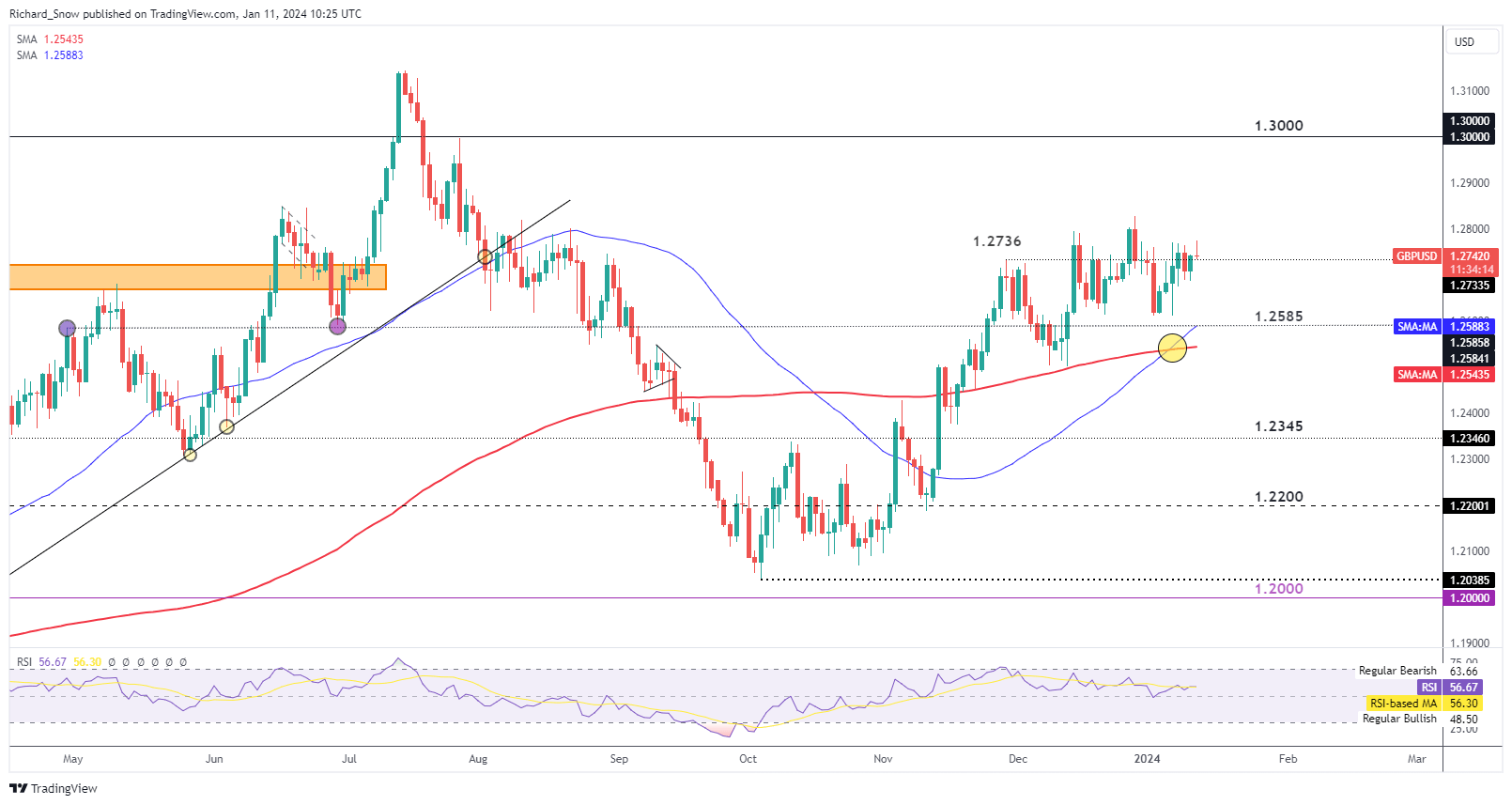
Task: Click the 1.2585 level annotation text
Action: (x=1278, y=317)
